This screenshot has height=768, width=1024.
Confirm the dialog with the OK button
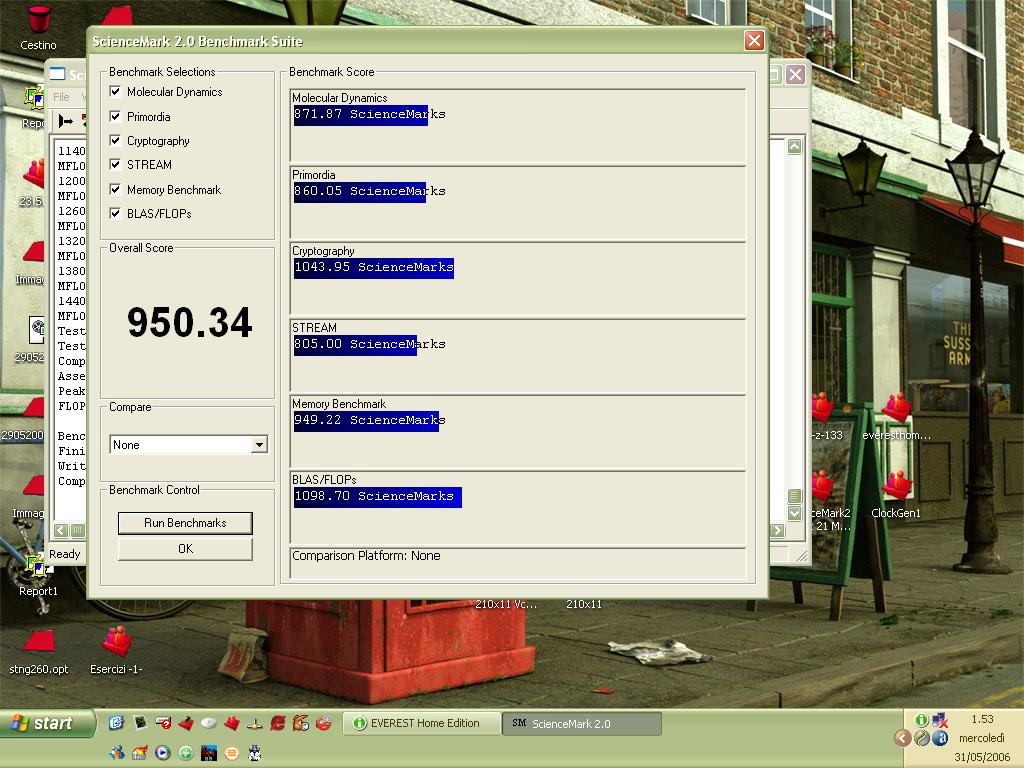tap(185, 549)
